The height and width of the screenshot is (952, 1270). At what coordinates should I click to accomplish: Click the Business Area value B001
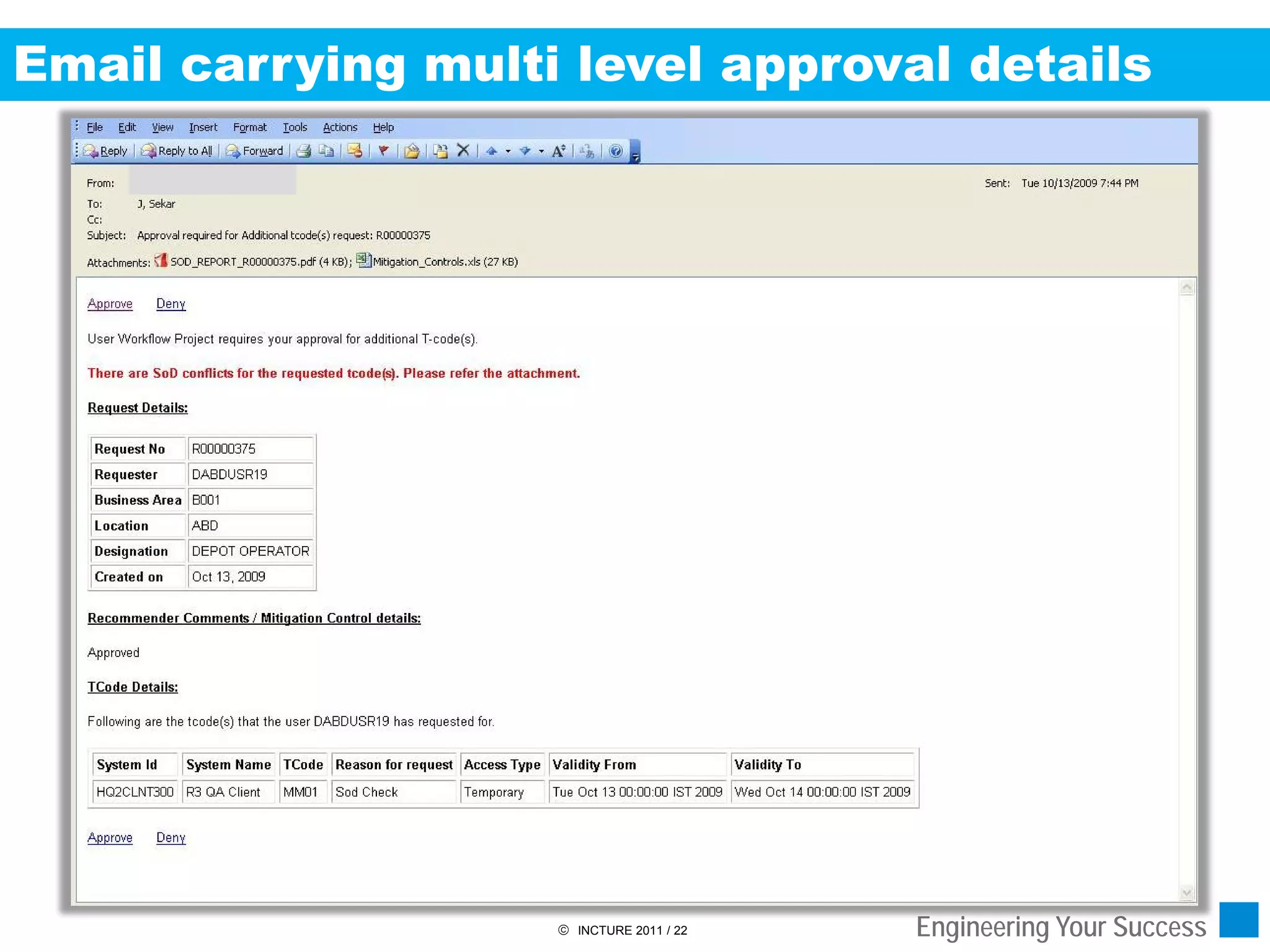[251, 500]
